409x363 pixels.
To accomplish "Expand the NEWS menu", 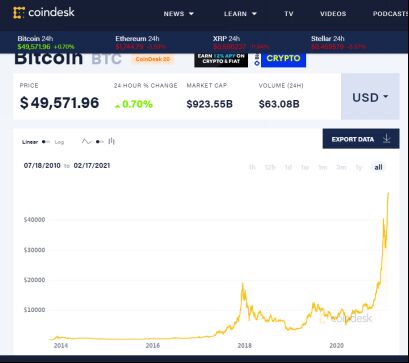I will (179, 14).
